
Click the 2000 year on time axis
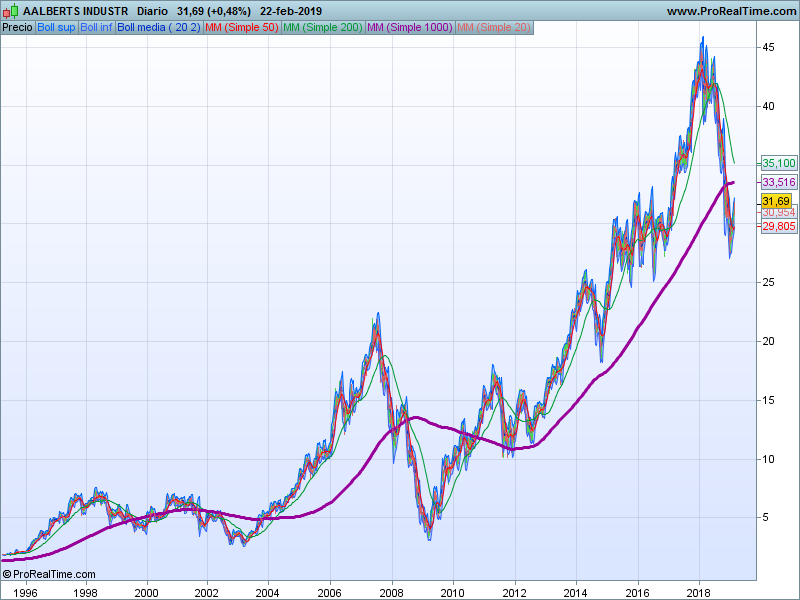tap(146, 593)
